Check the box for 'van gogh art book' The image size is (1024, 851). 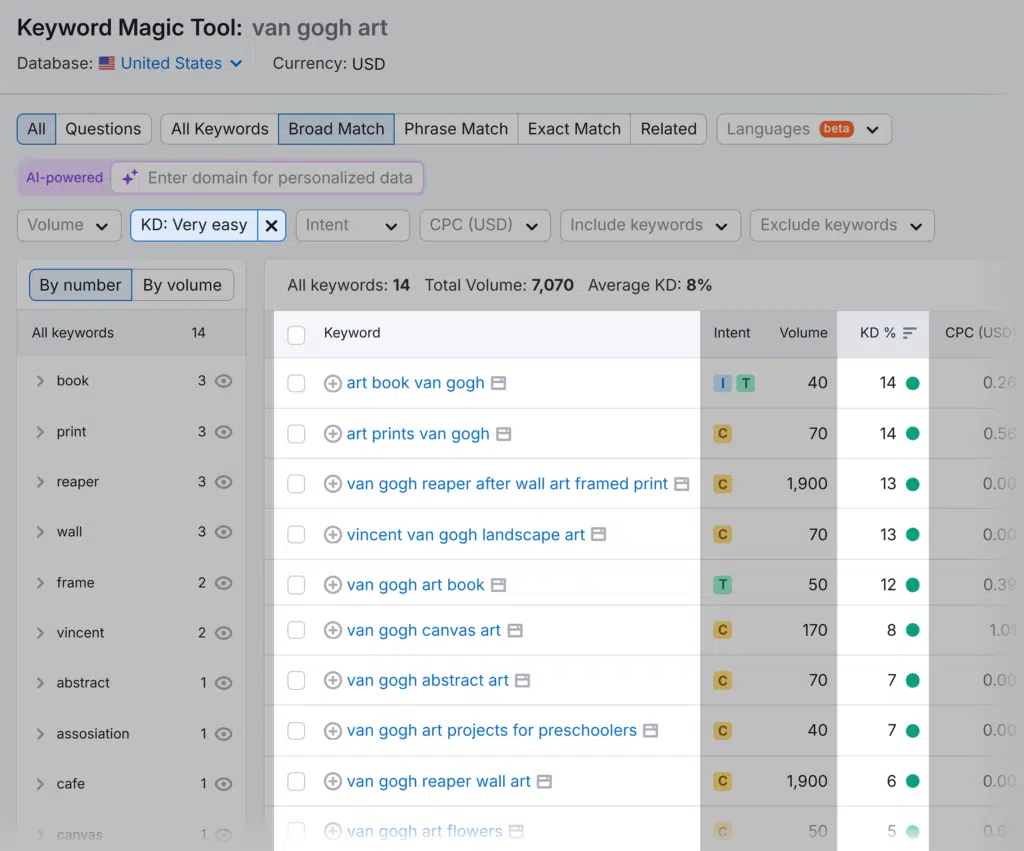[296, 585]
